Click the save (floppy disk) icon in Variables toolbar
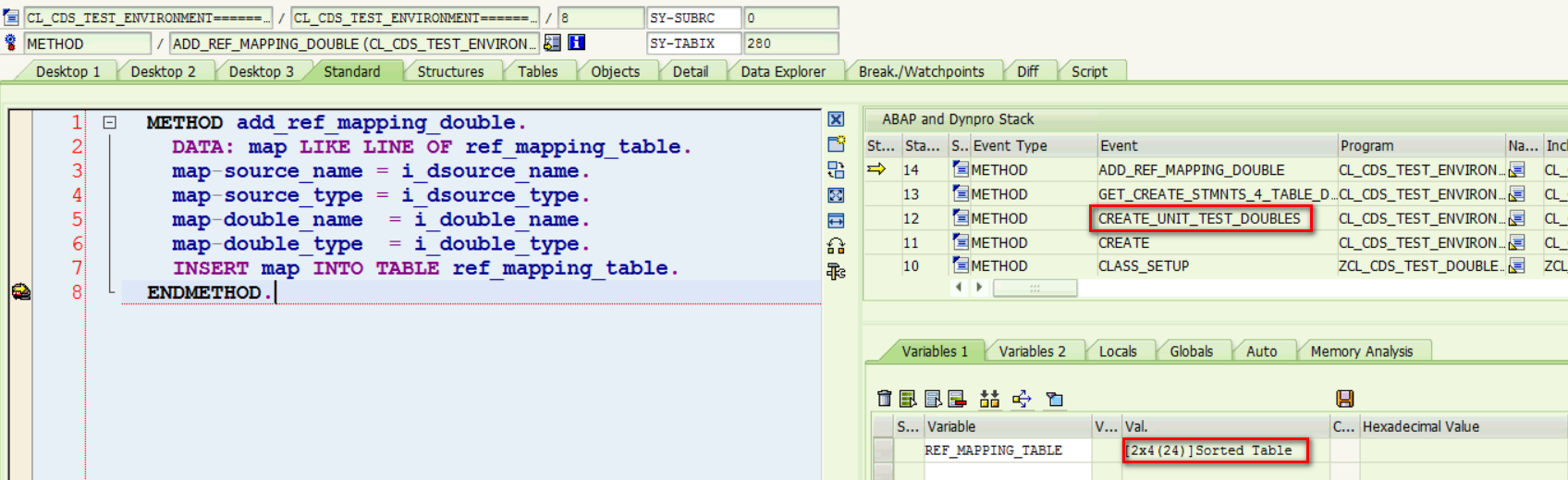The image size is (1568, 480). [x=1345, y=399]
